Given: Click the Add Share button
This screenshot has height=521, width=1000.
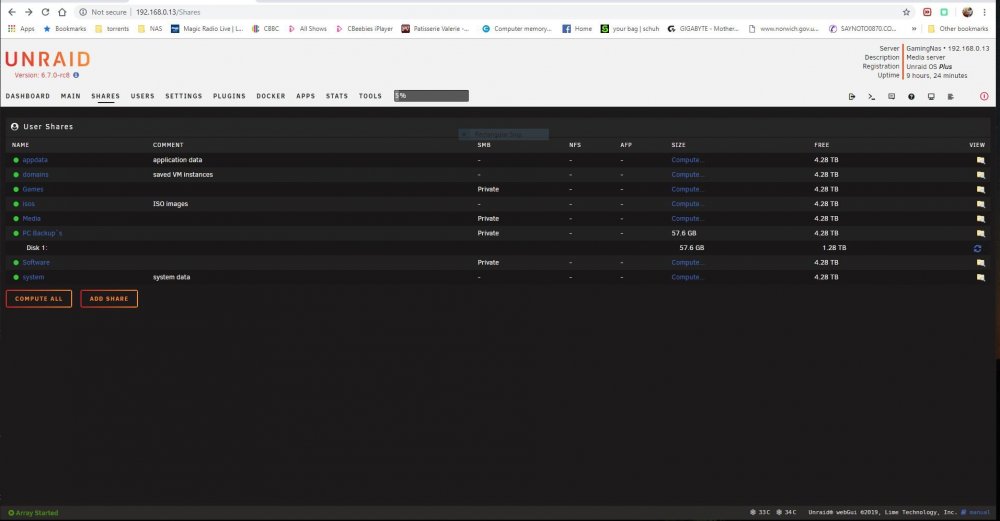Looking at the screenshot, I should [109, 298].
